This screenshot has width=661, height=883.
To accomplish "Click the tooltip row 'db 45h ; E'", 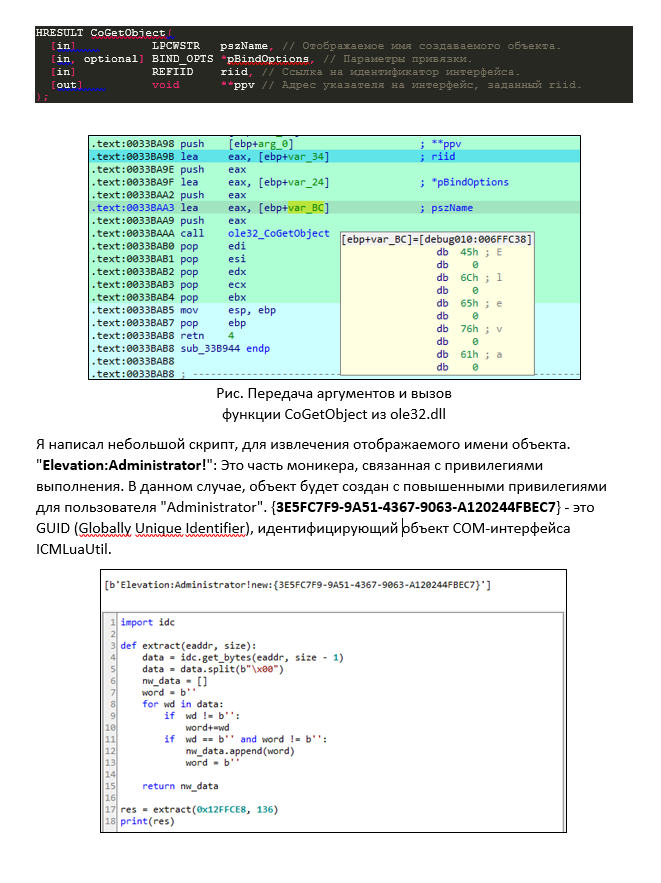I will click(469, 252).
